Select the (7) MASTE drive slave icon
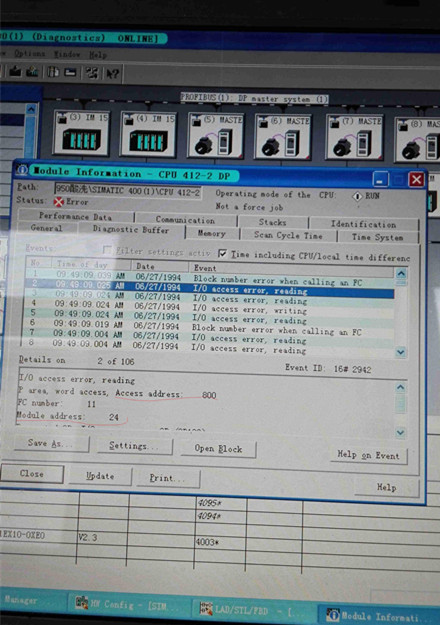Image resolution: width=440 pixels, height=625 pixels. click(x=354, y=138)
